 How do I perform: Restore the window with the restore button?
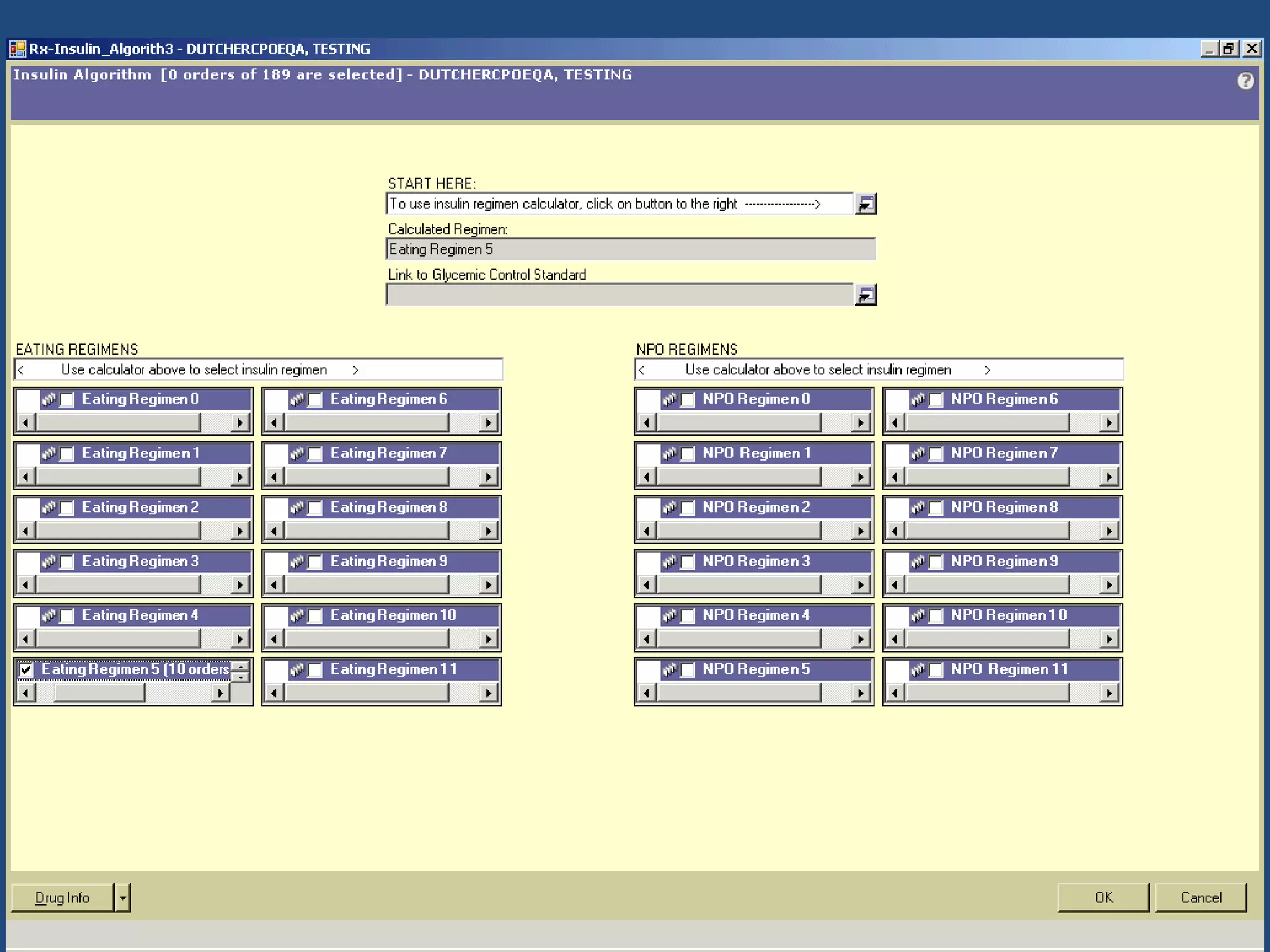1230,48
